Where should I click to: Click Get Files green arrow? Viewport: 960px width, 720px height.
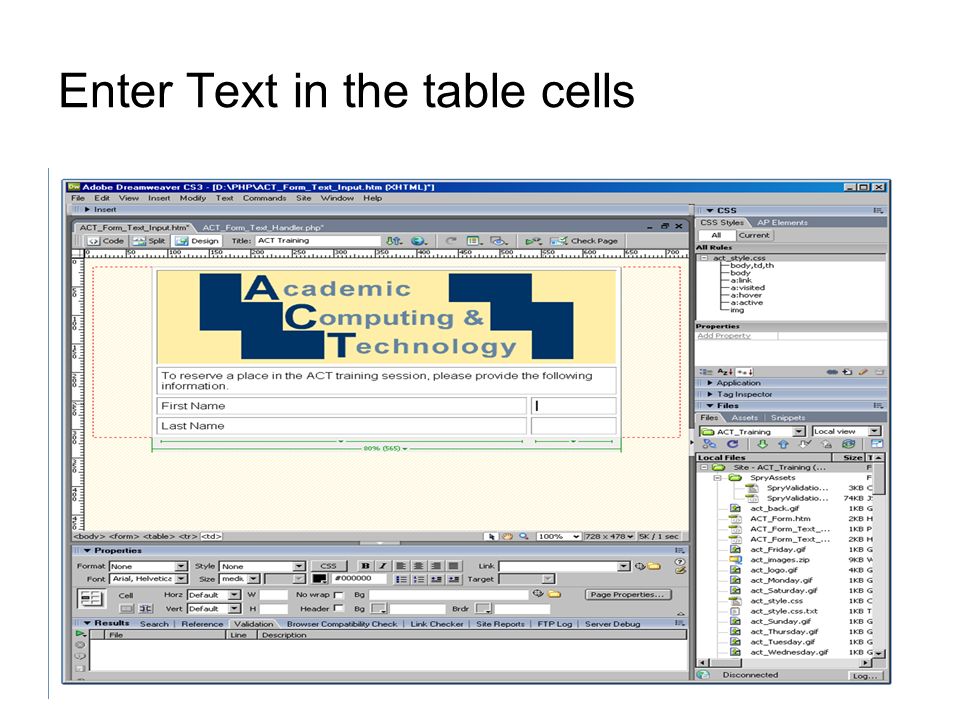click(762, 444)
